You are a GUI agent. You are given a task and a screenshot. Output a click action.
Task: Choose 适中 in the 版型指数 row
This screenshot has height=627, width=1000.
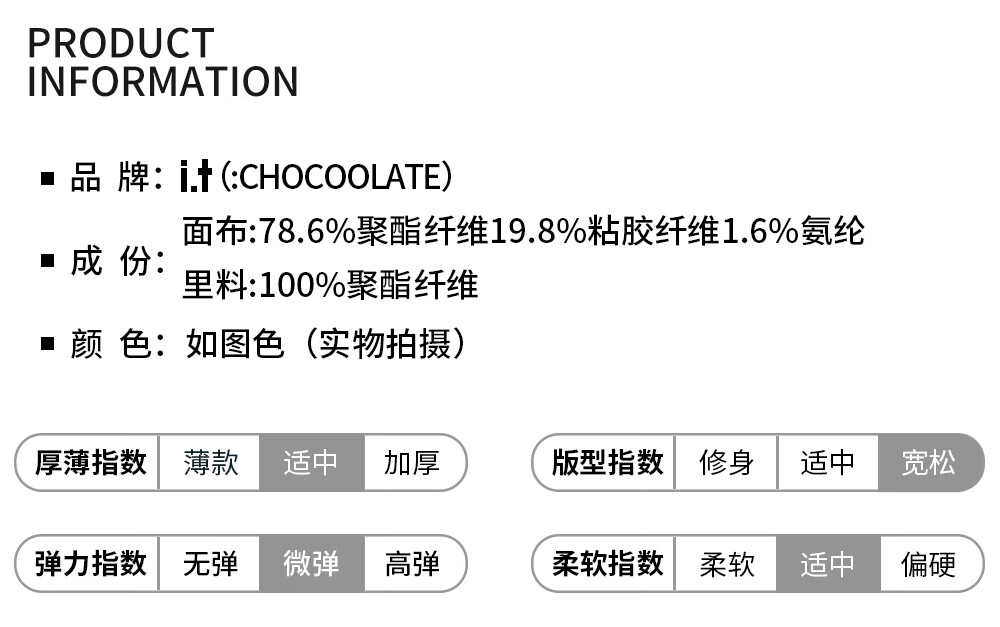(828, 463)
